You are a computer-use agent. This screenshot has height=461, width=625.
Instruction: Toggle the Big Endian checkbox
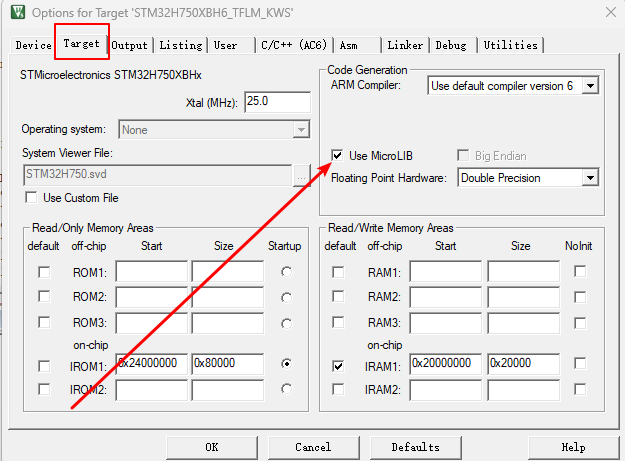463,155
